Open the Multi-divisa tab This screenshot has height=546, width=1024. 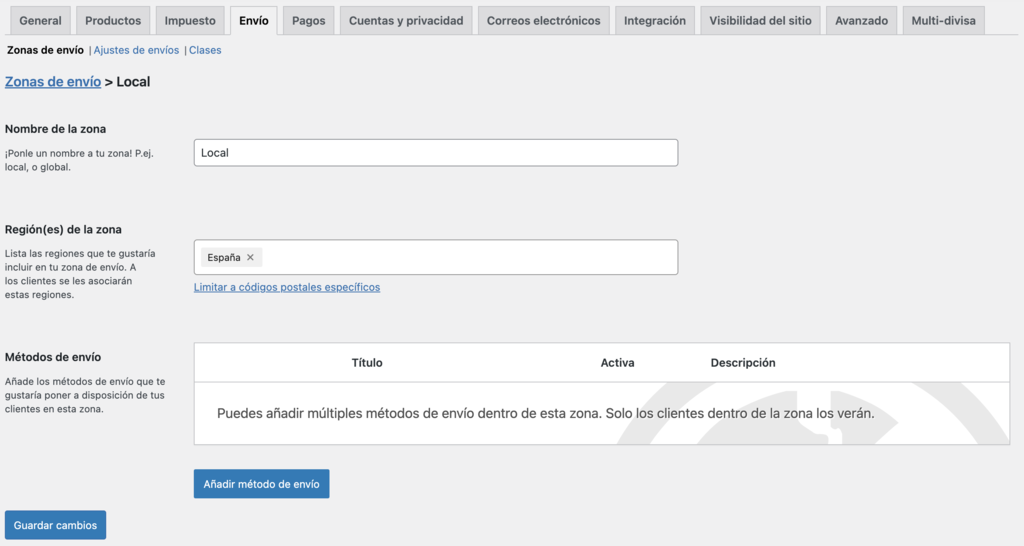click(943, 20)
